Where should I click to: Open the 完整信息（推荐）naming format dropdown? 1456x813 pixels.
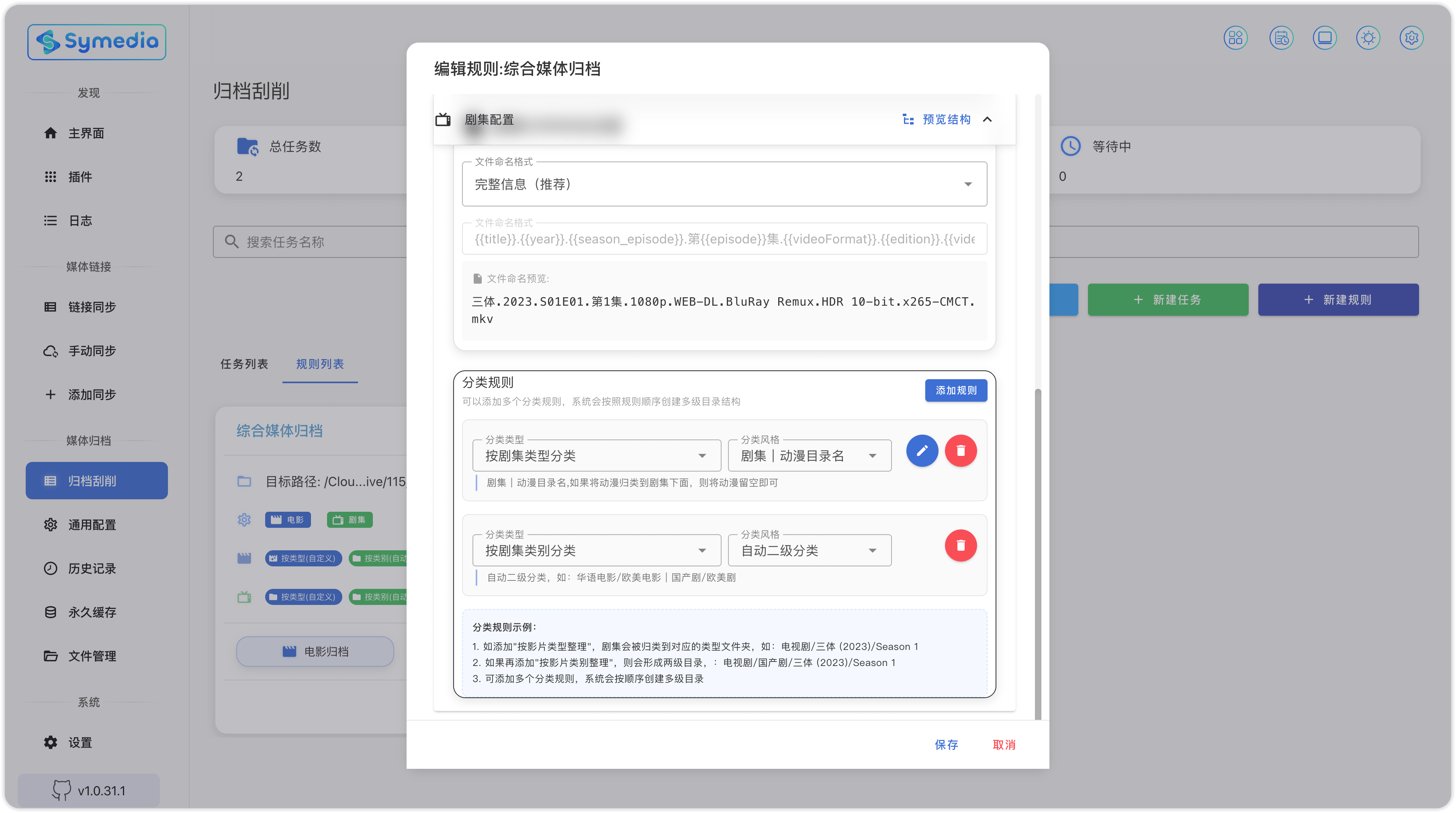click(x=724, y=184)
